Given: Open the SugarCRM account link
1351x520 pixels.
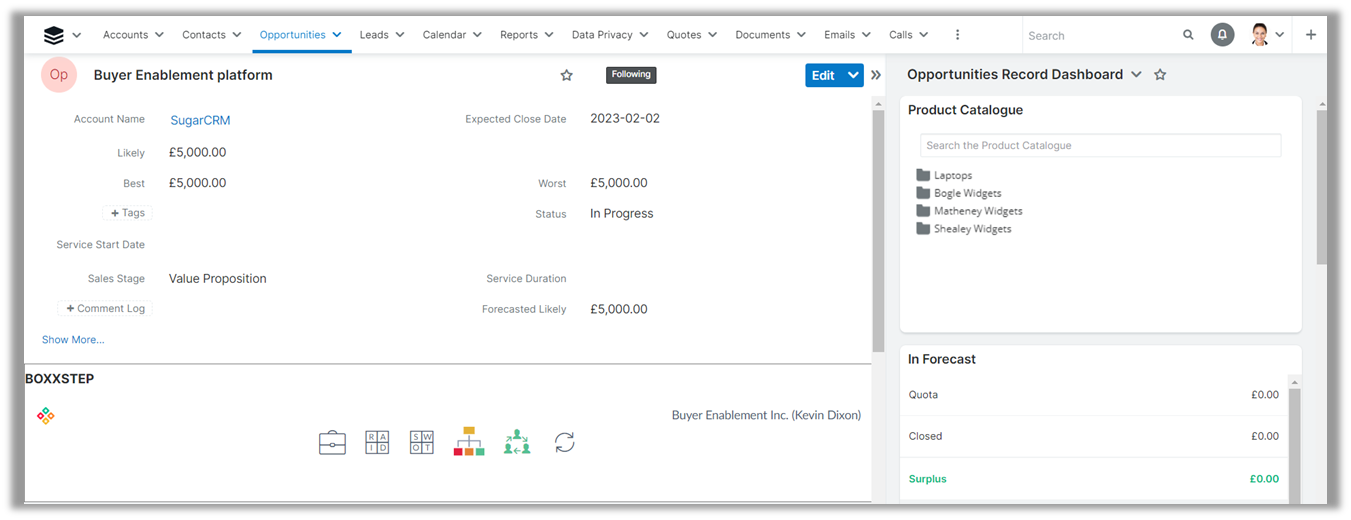Looking at the screenshot, I should click(x=200, y=120).
